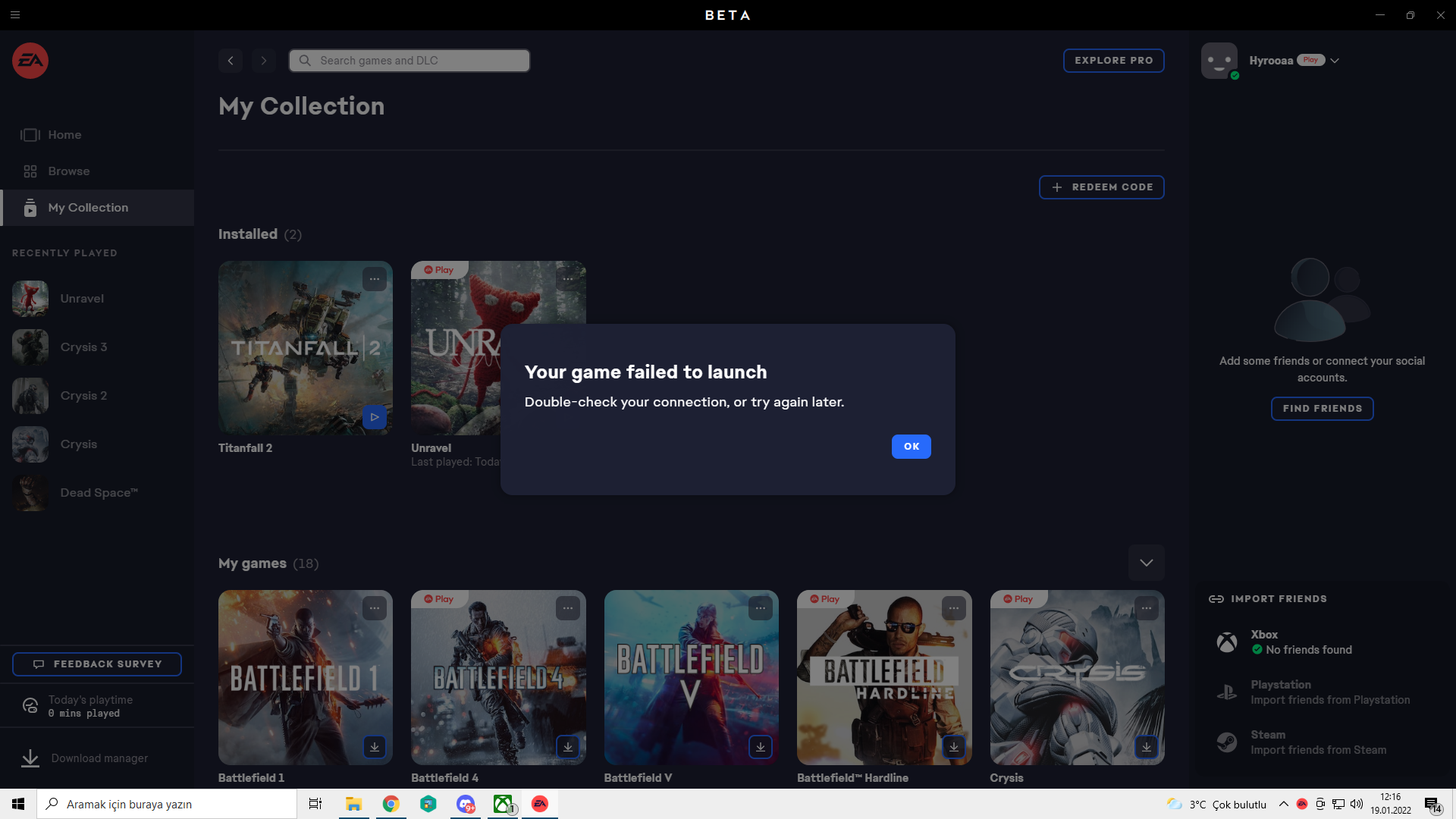Expand the Hyrooaa account dropdown chevron
The height and width of the screenshot is (819, 1456).
pos(1335,61)
